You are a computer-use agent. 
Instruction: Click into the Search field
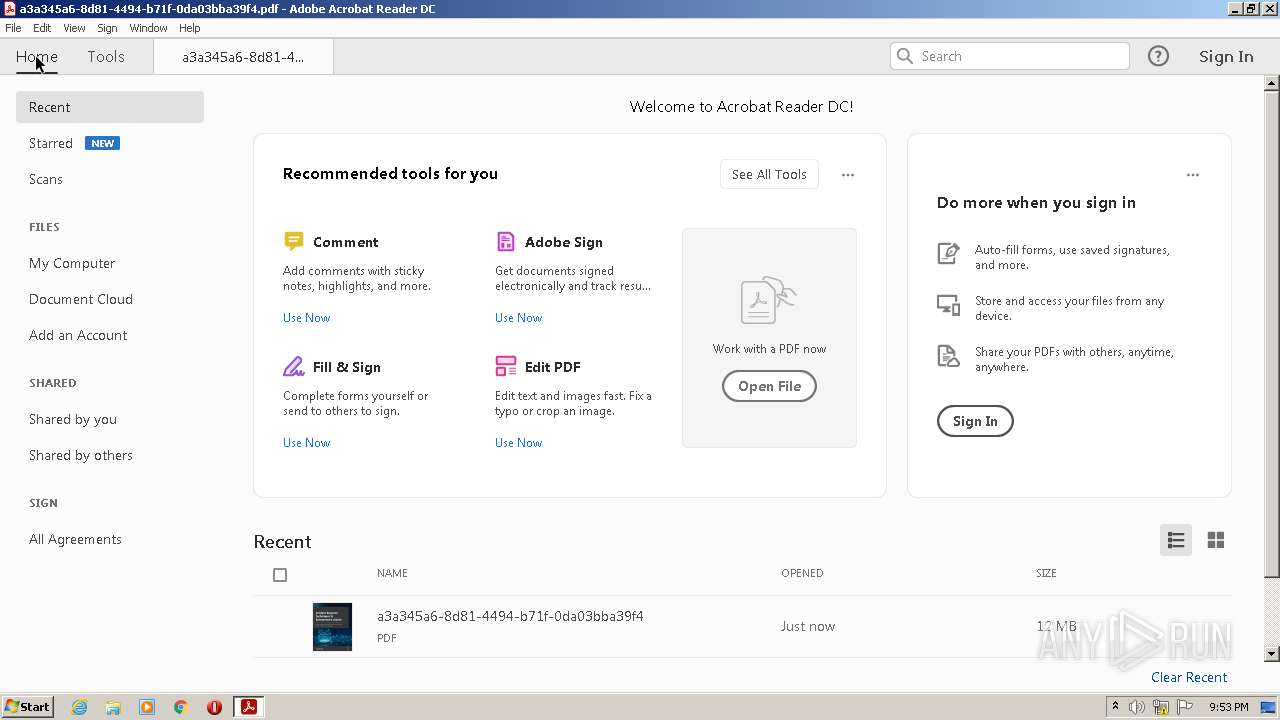[1010, 56]
